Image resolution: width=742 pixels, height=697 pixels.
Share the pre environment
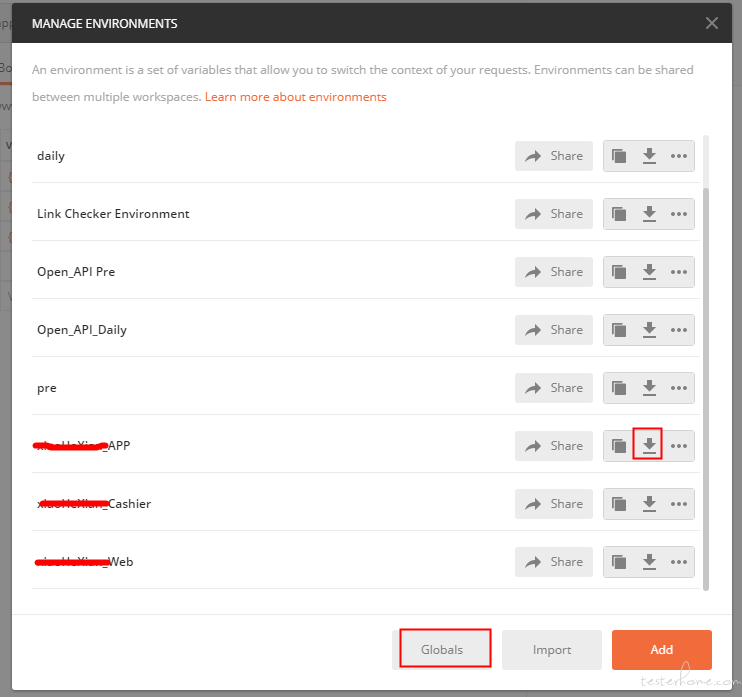click(554, 388)
